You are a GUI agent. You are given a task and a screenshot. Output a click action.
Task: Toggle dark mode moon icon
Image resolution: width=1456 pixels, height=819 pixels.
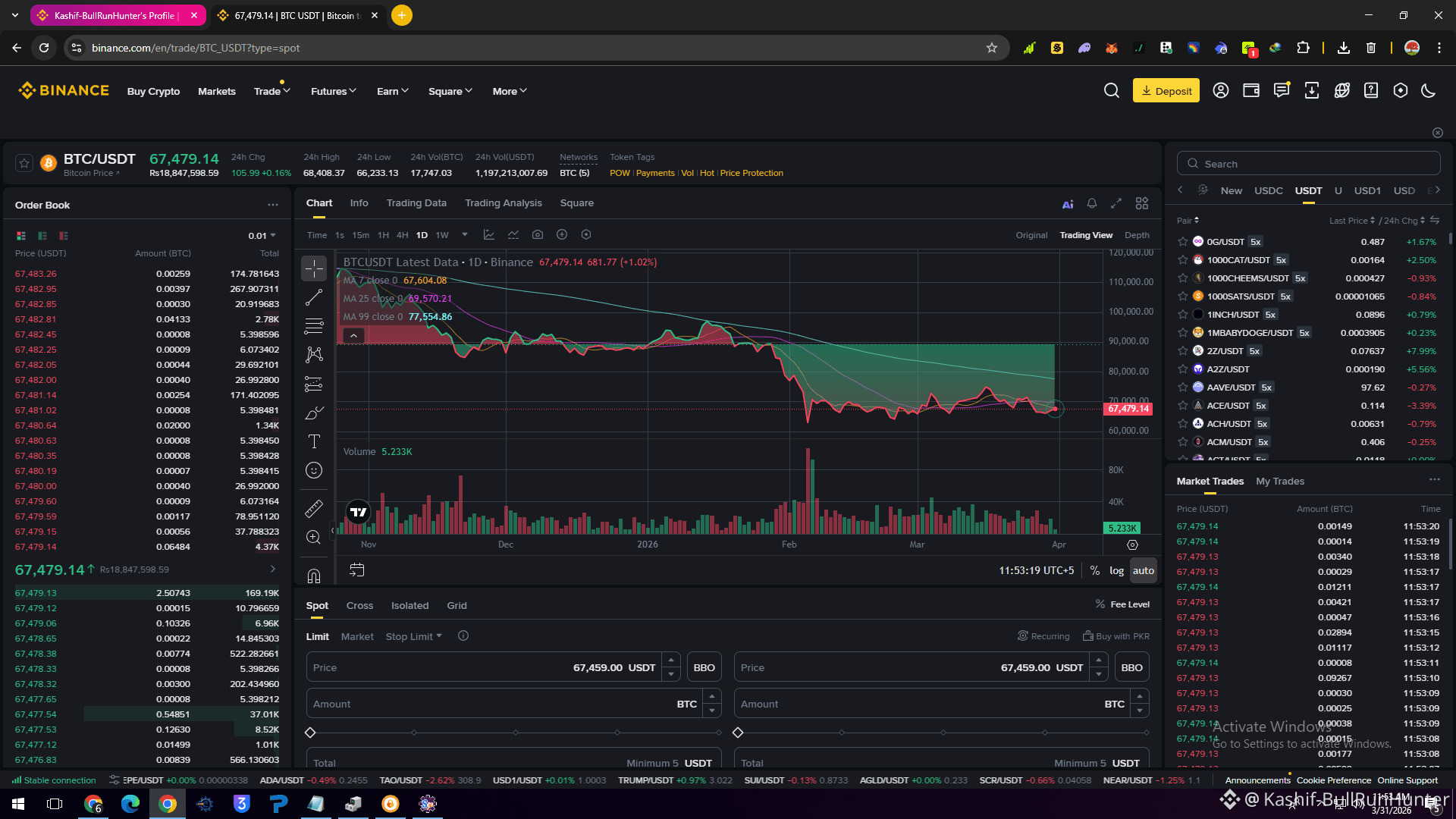tap(1429, 91)
